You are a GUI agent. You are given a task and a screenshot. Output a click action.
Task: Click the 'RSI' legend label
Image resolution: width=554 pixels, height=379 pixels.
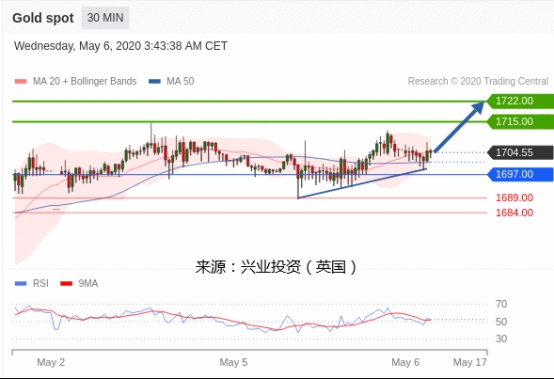pyautogui.click(x=41, y=283)
